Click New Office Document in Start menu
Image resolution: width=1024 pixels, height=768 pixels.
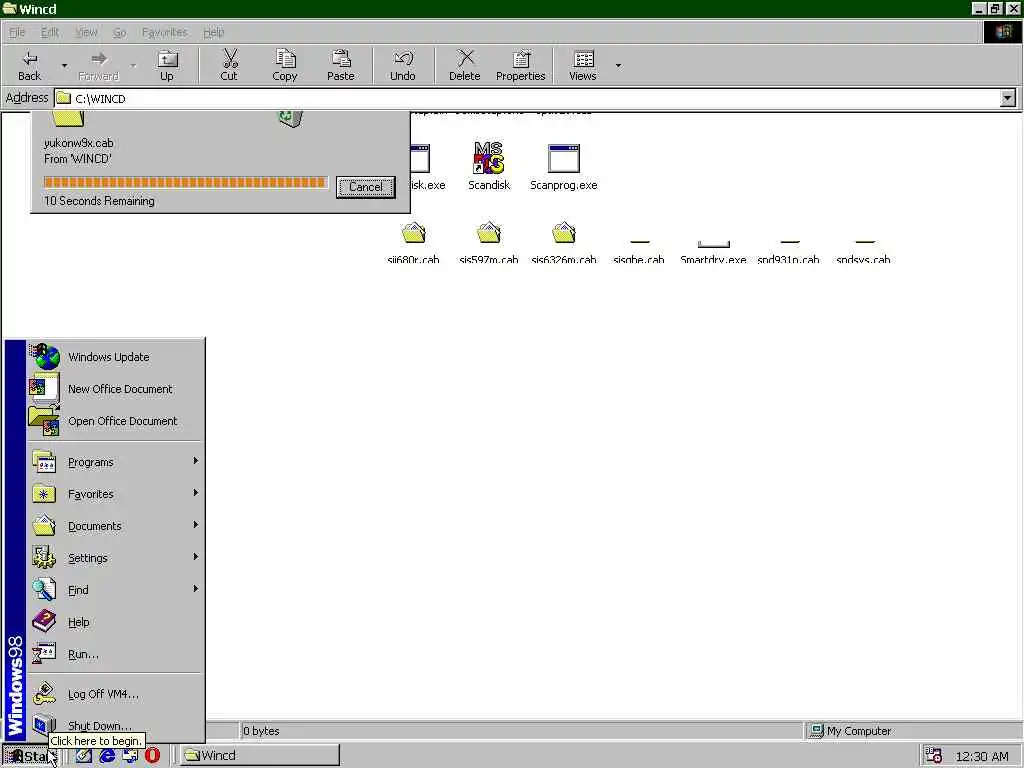point(115,389)
